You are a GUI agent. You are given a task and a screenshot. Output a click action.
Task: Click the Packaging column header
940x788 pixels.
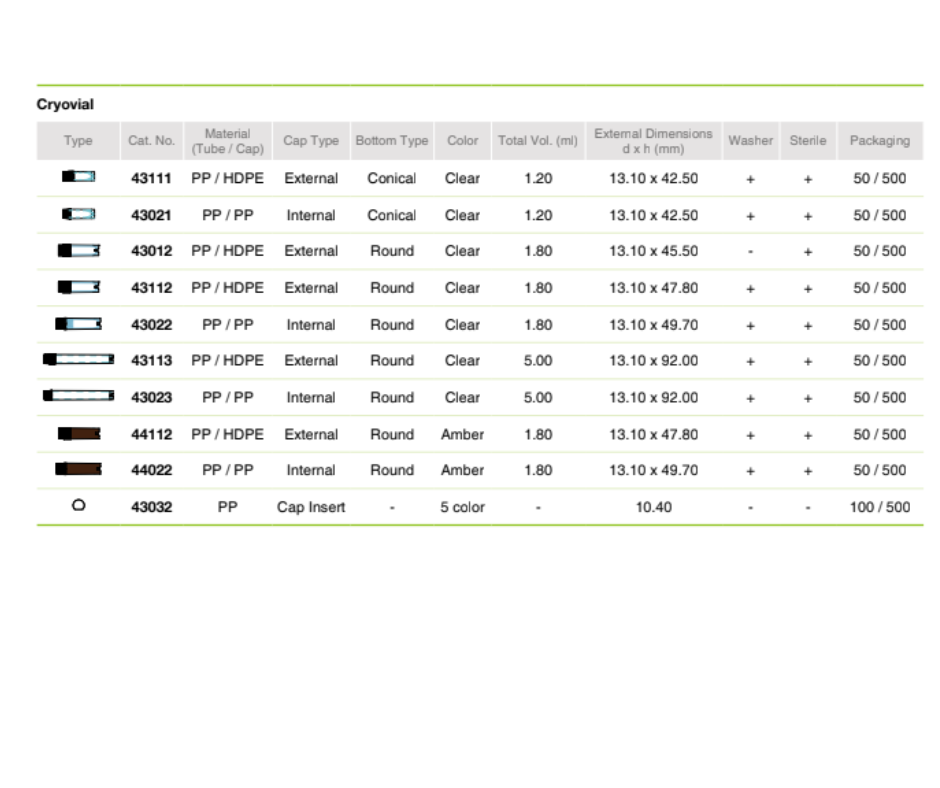pos(879,141)
